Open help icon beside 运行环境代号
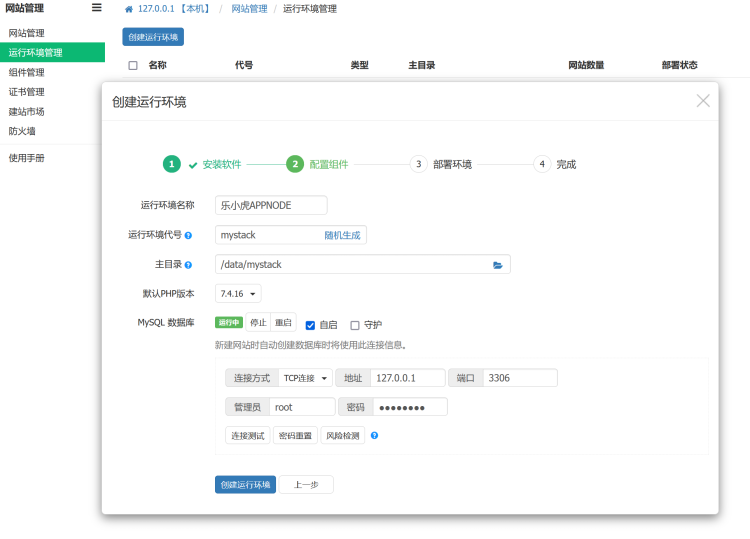Viewport: 750px width, 539px height. click(x=188, y=235)
